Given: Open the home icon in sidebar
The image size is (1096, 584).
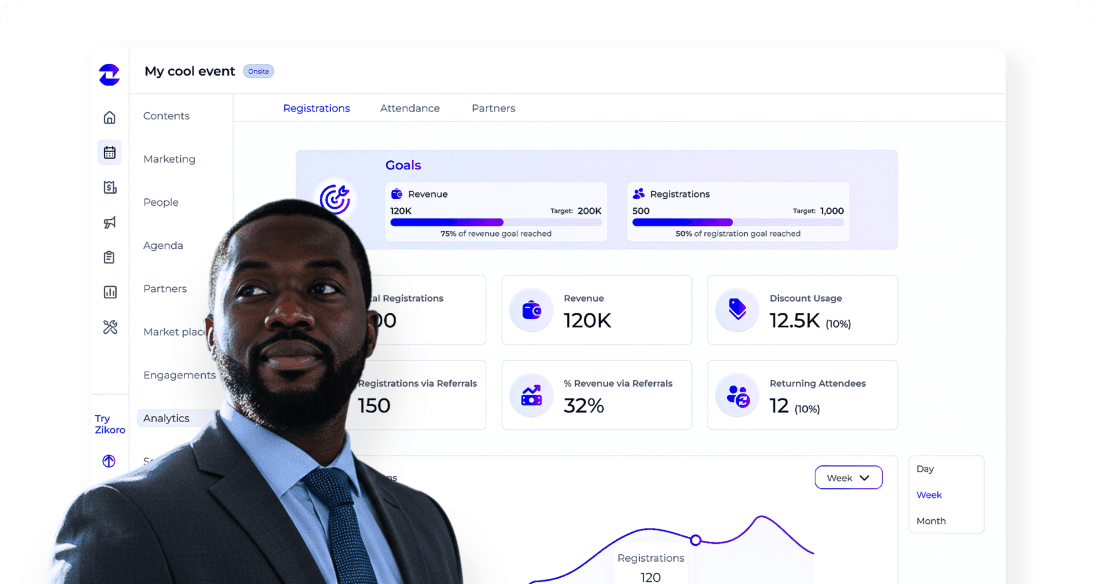Looking at the screenshot, I should [110, 117].
